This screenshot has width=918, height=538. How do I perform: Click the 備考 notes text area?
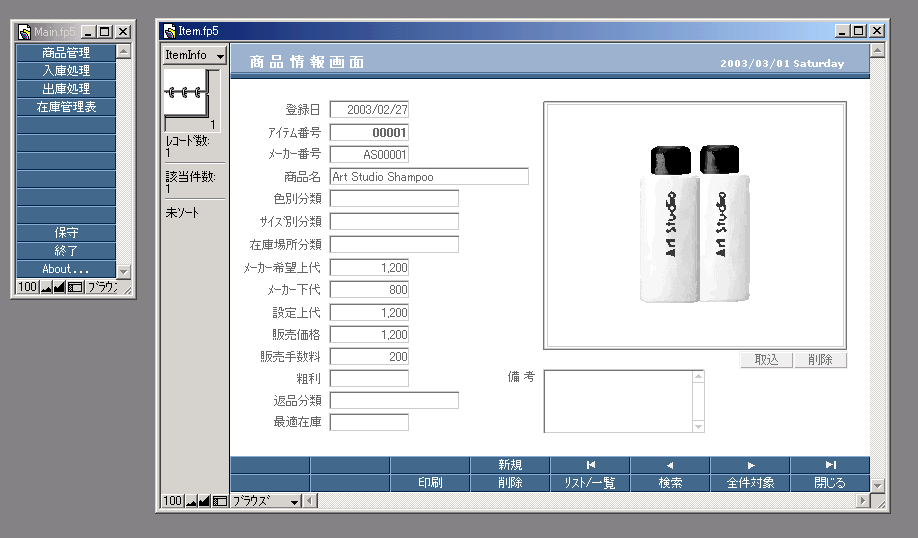(618, 401)
